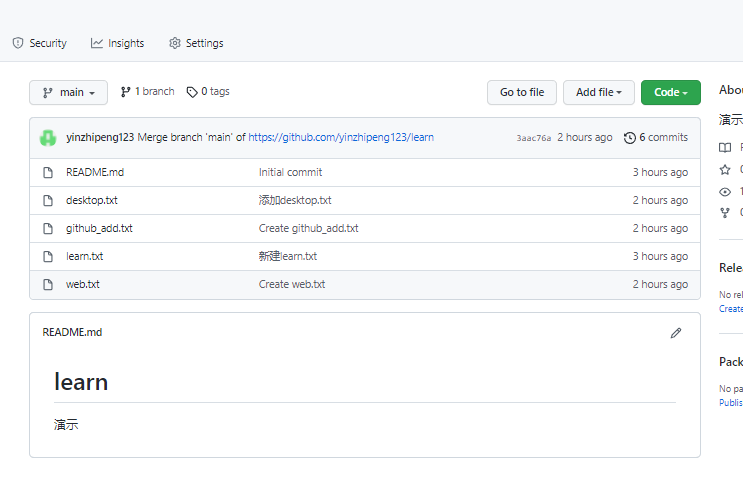
Task: Click the 2 hours ago commit time in header
Action: [585, 137]
